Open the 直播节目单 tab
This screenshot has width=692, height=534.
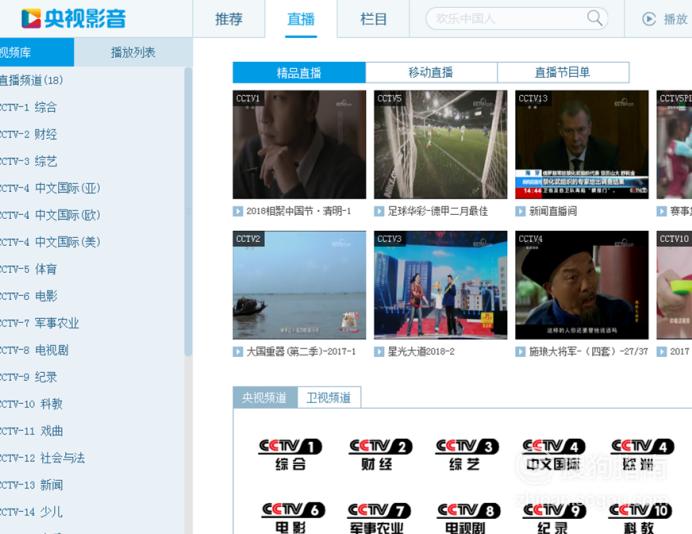(x=563, y=72)
